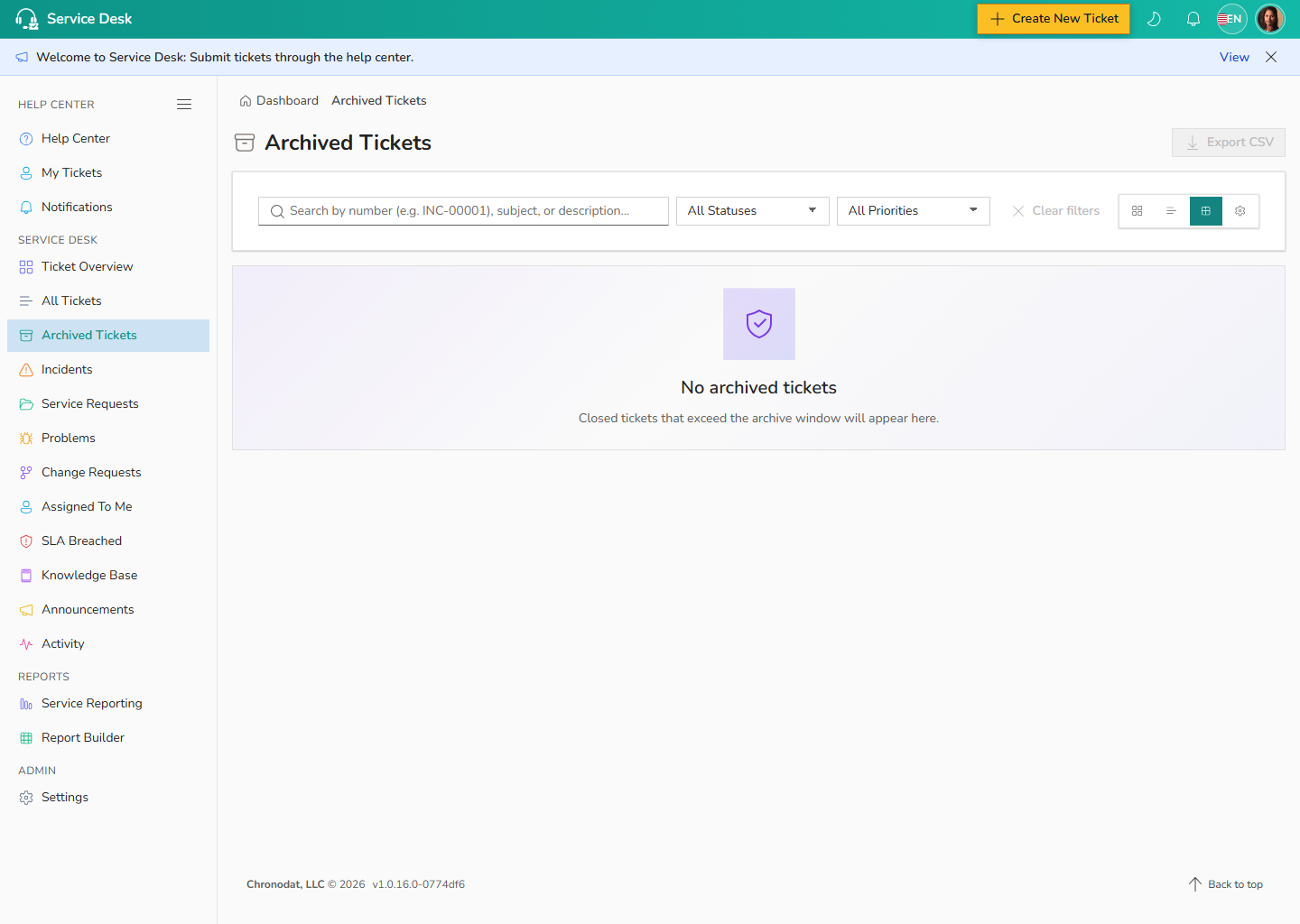Screen dimensions: 1300x924
Task: Open Problems list
Action: [x=108, y=438]
